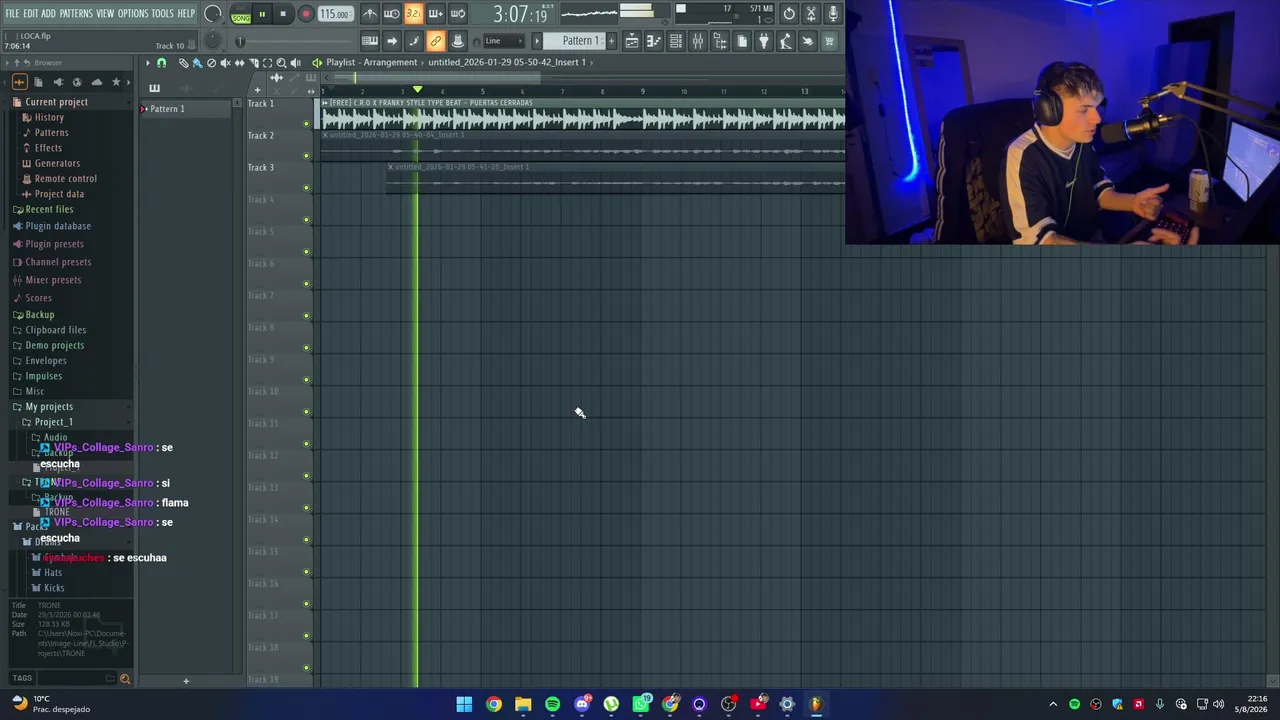1280x720 pixels.
Task: Select the browser All tab waveform icon
Action: point(19,82)
